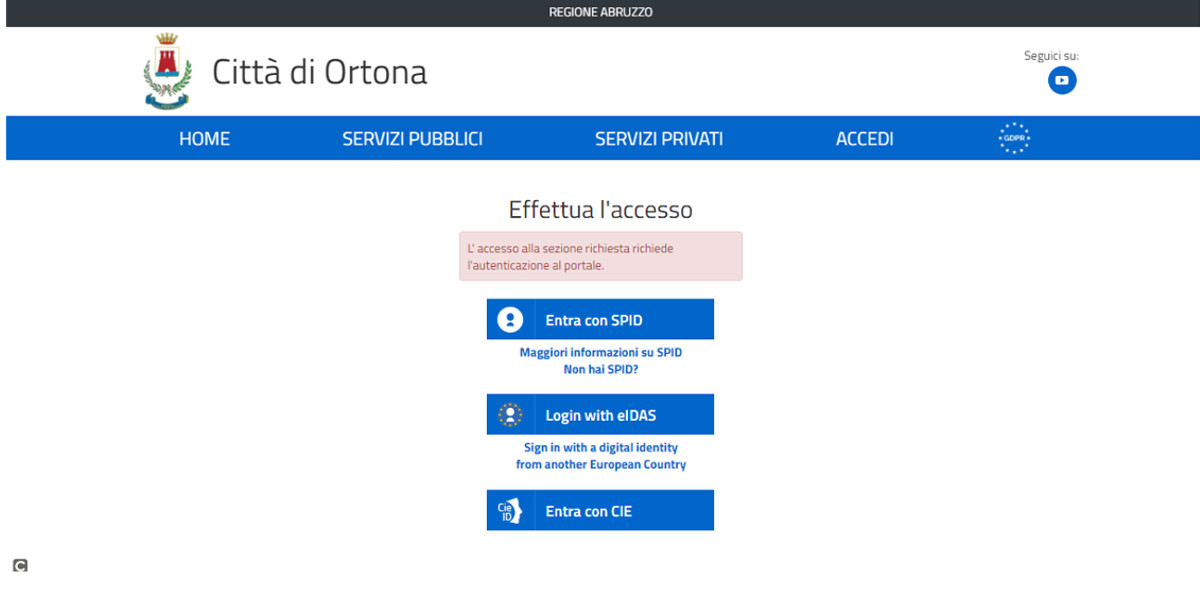The height and width of the screenshot is (600, 1200).
Task: Open Maggiori informazioni su SPID link
Action: (600, 353)
